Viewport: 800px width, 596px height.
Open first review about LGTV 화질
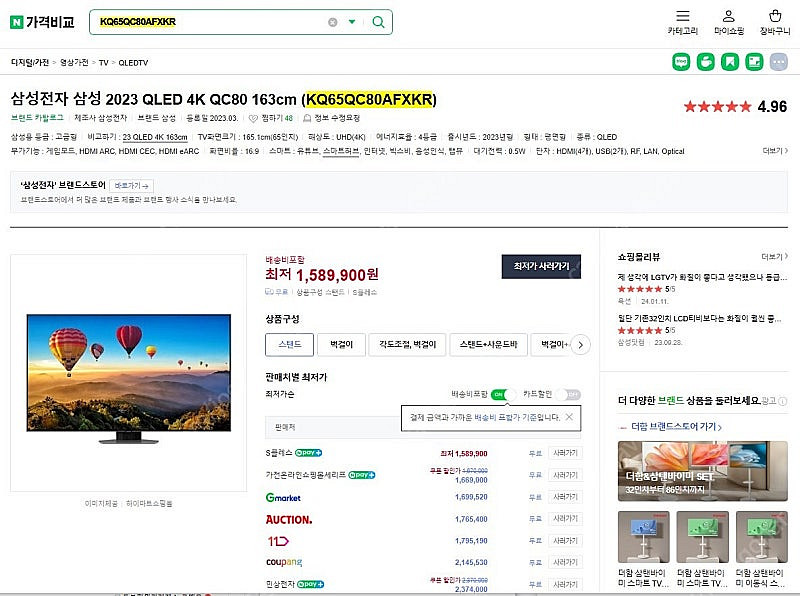coord(702,277)
